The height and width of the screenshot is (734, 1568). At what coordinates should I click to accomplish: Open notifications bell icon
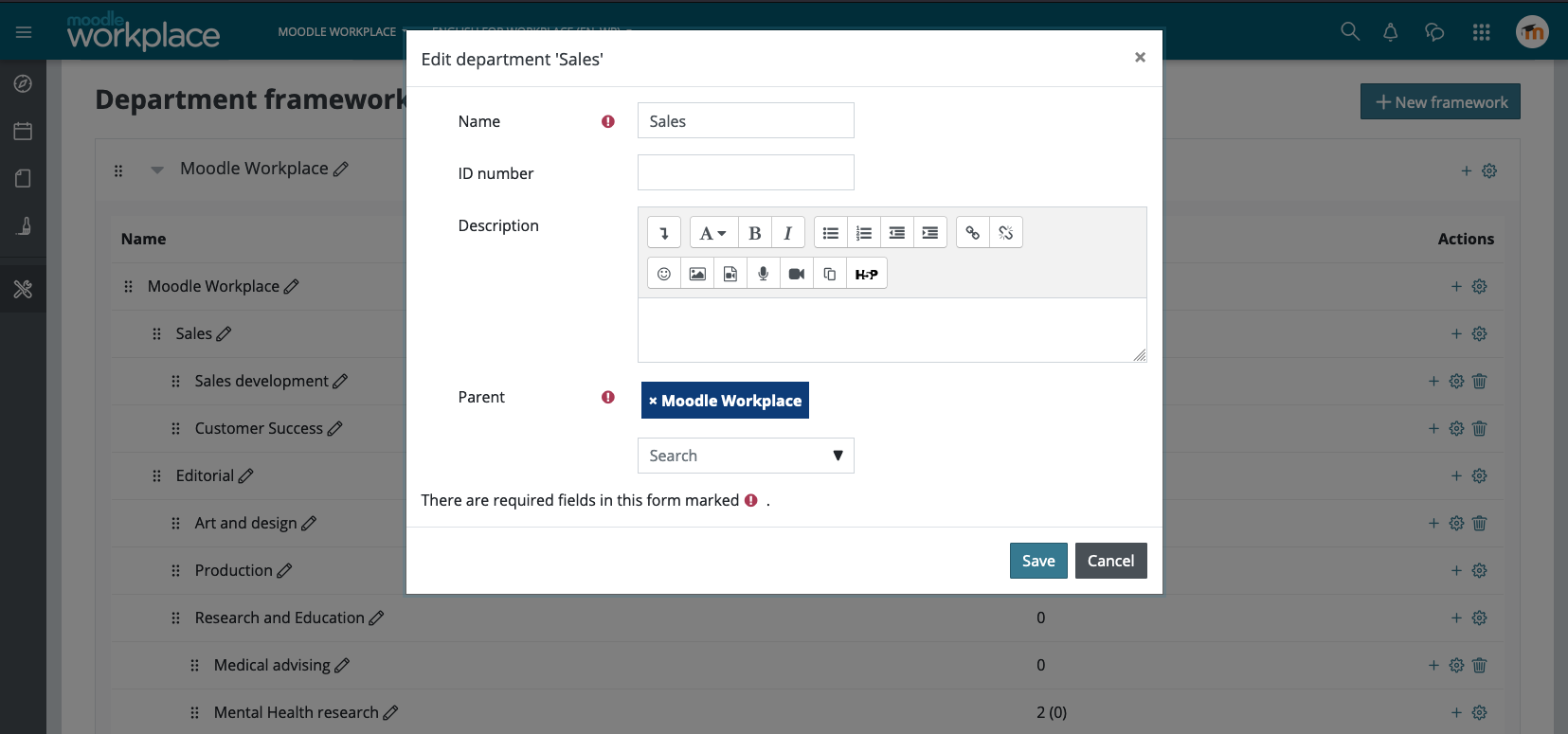[x=1391, y=32]
